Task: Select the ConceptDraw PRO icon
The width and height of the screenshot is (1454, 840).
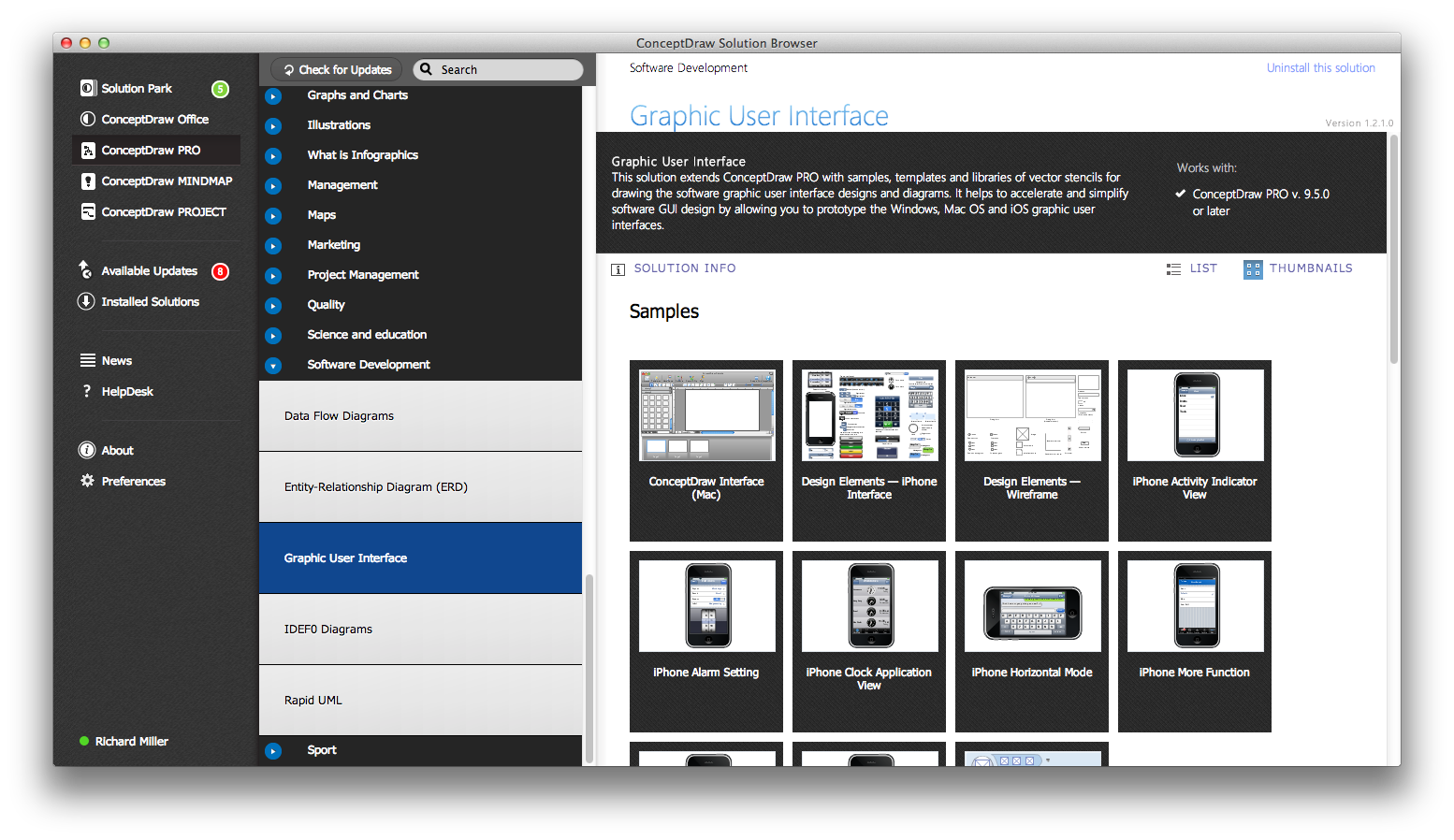Action: 88,150
